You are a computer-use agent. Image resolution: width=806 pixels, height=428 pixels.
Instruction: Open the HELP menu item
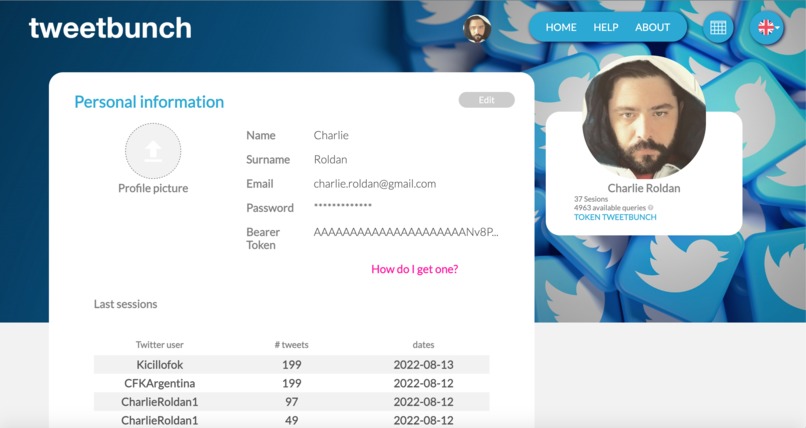point(606,27)
